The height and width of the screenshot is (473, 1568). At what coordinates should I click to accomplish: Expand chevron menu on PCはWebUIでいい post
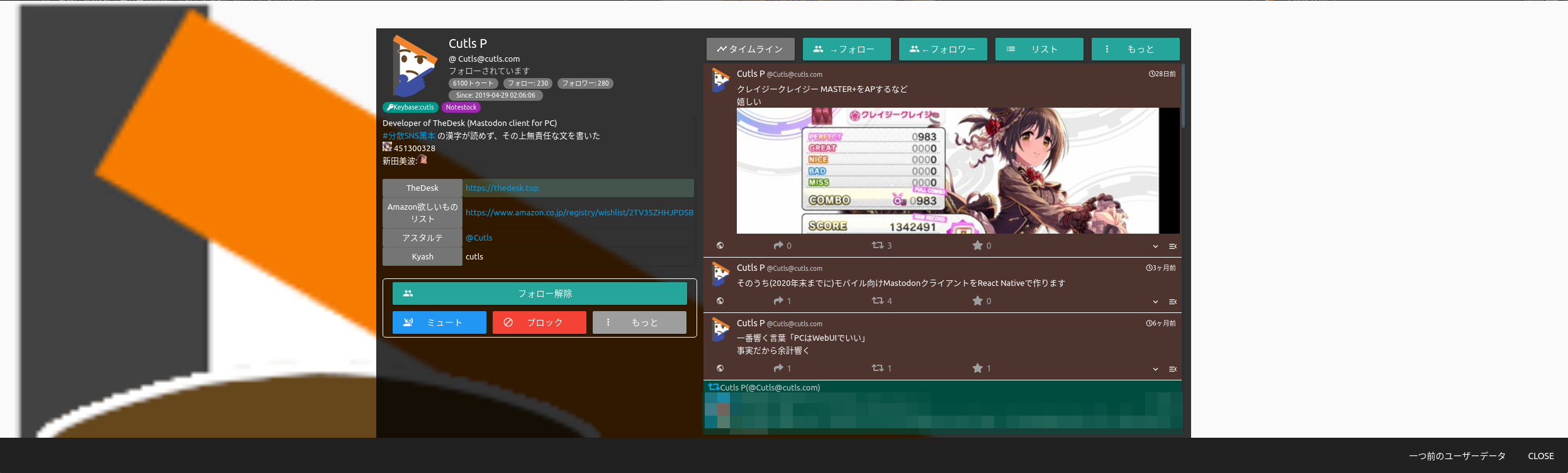click(1155, 369)
